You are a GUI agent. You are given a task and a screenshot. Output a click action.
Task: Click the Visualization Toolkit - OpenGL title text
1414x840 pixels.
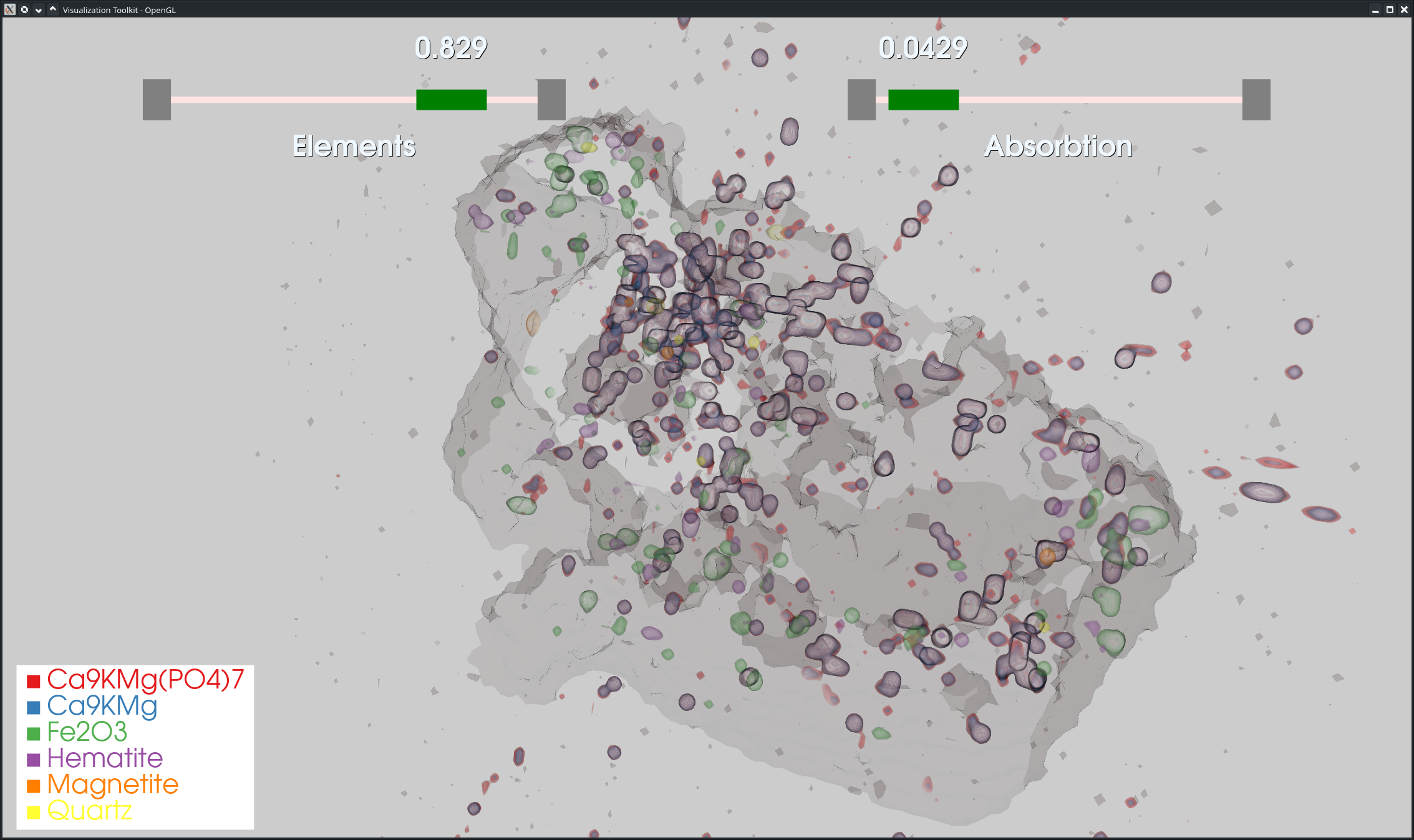119,10
